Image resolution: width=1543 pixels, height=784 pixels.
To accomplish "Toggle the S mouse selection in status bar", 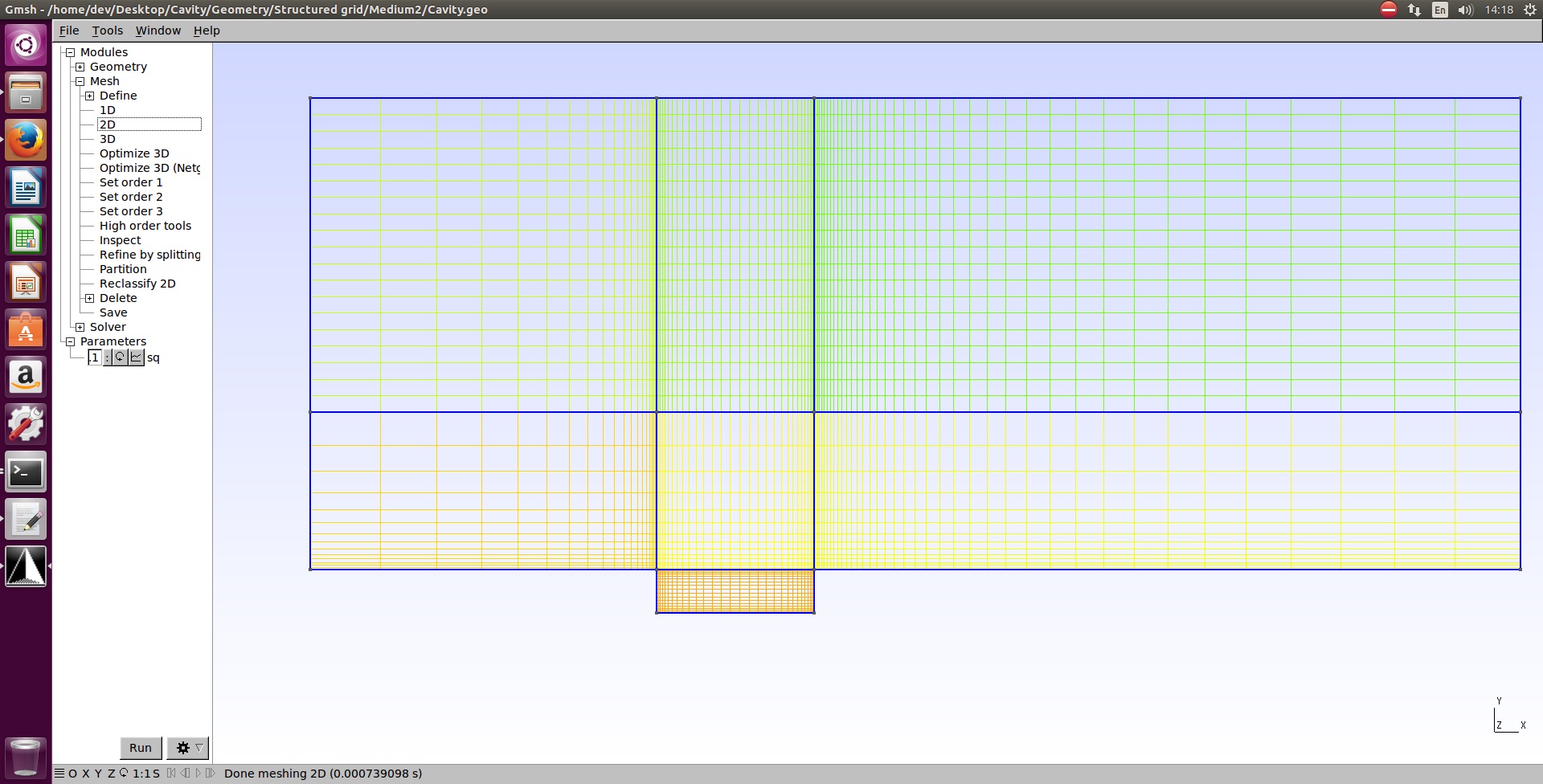I will (156, 774).
